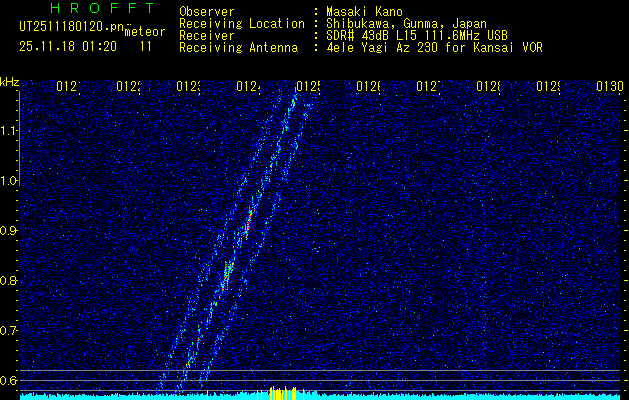Click the green HROFFT title text
This screenshot has width=629, height=400.
[x=102, y=8]
